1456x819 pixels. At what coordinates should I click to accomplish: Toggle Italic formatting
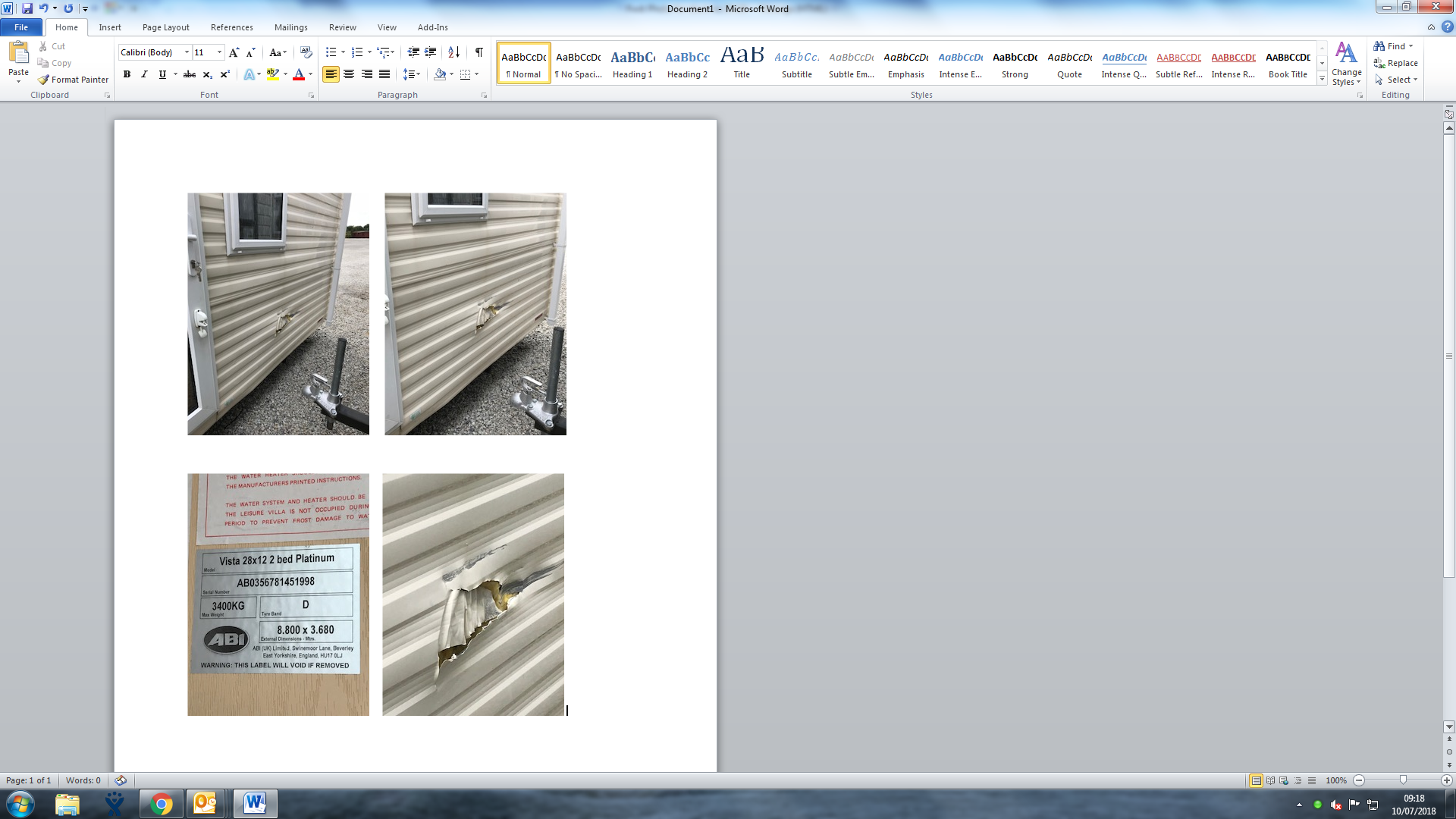[x=144, y=74]
